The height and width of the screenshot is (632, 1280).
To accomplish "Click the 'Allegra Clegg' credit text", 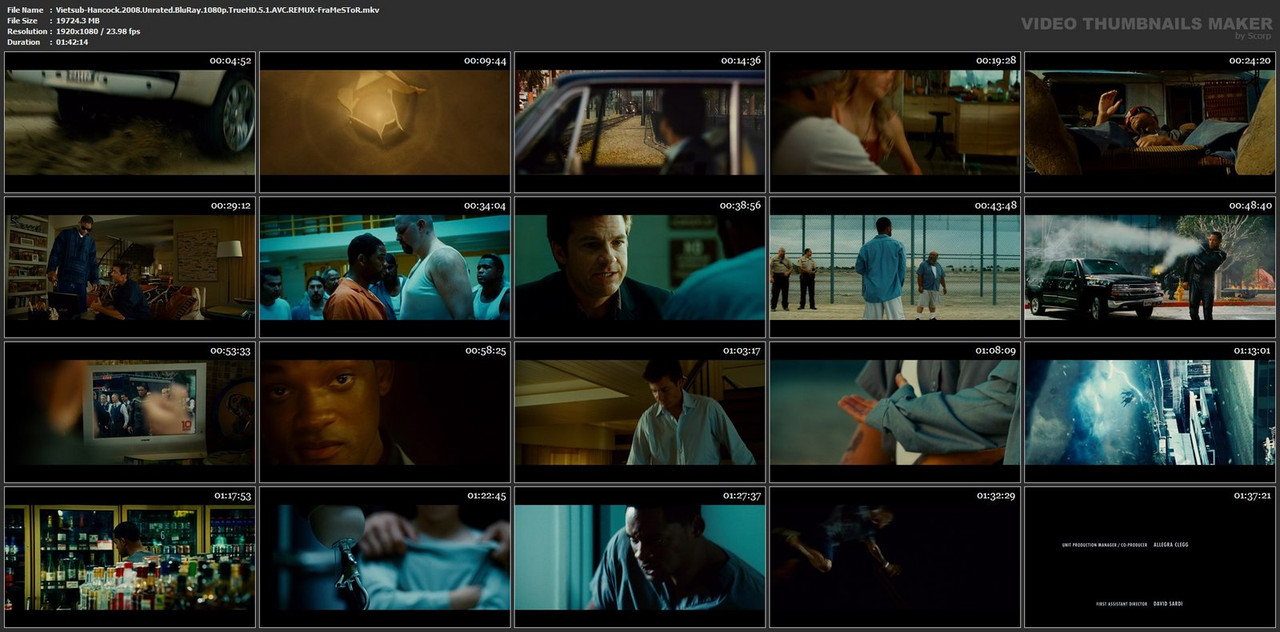I will click(x=1172, y=545).
